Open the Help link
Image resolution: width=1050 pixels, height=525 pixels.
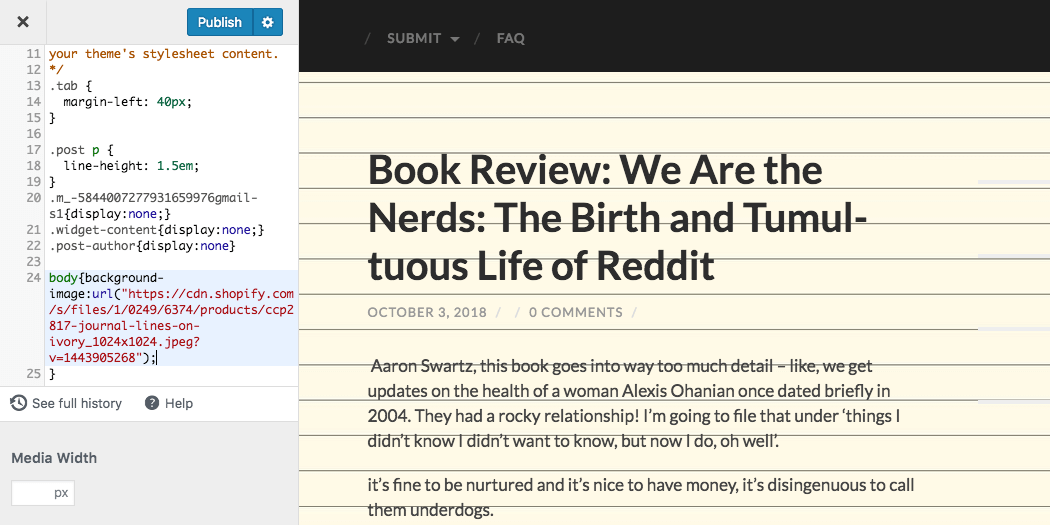[x=179, y=403]
